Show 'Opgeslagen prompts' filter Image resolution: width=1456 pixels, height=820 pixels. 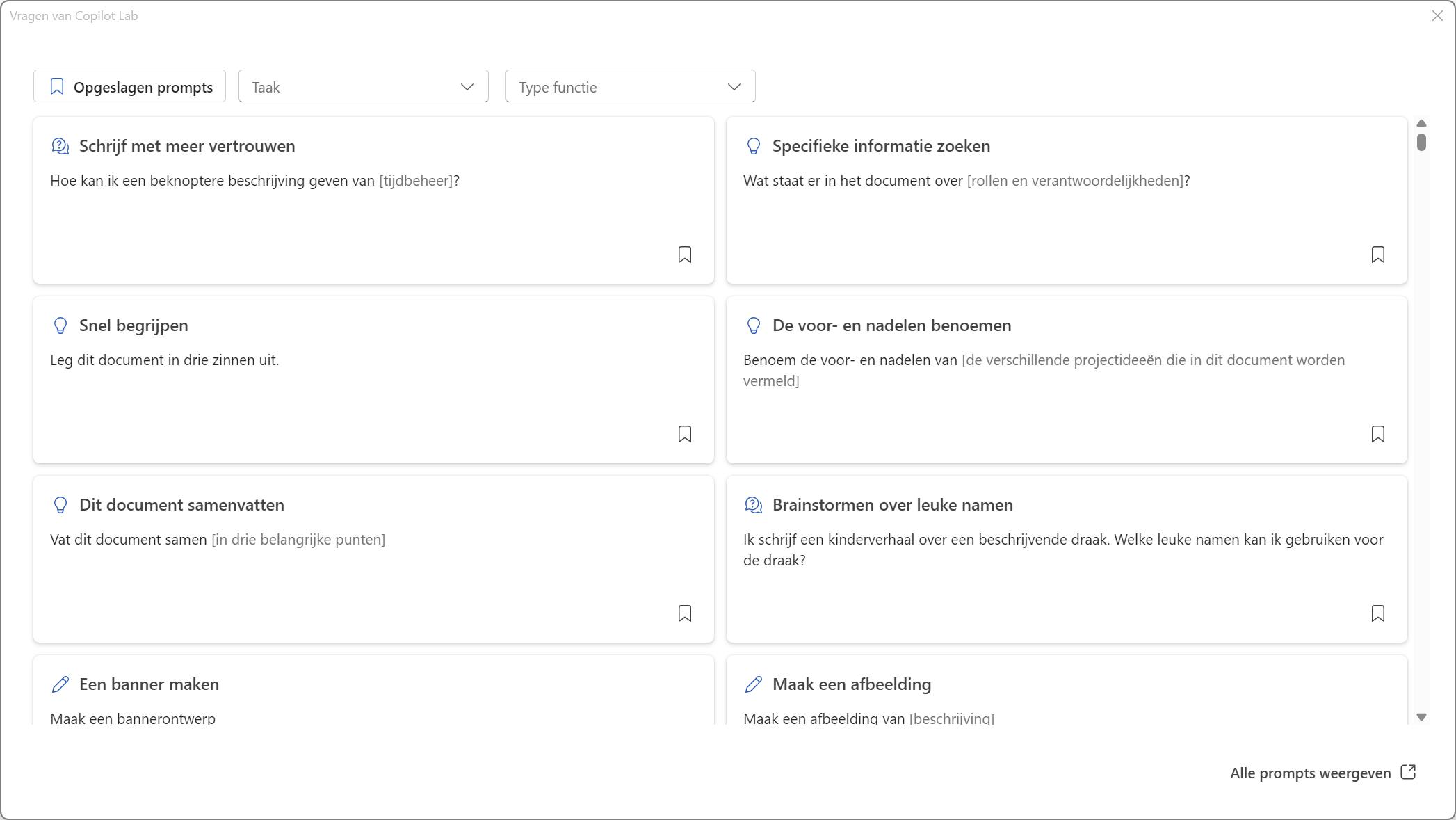pyautogui.click(x=129, y=87)
